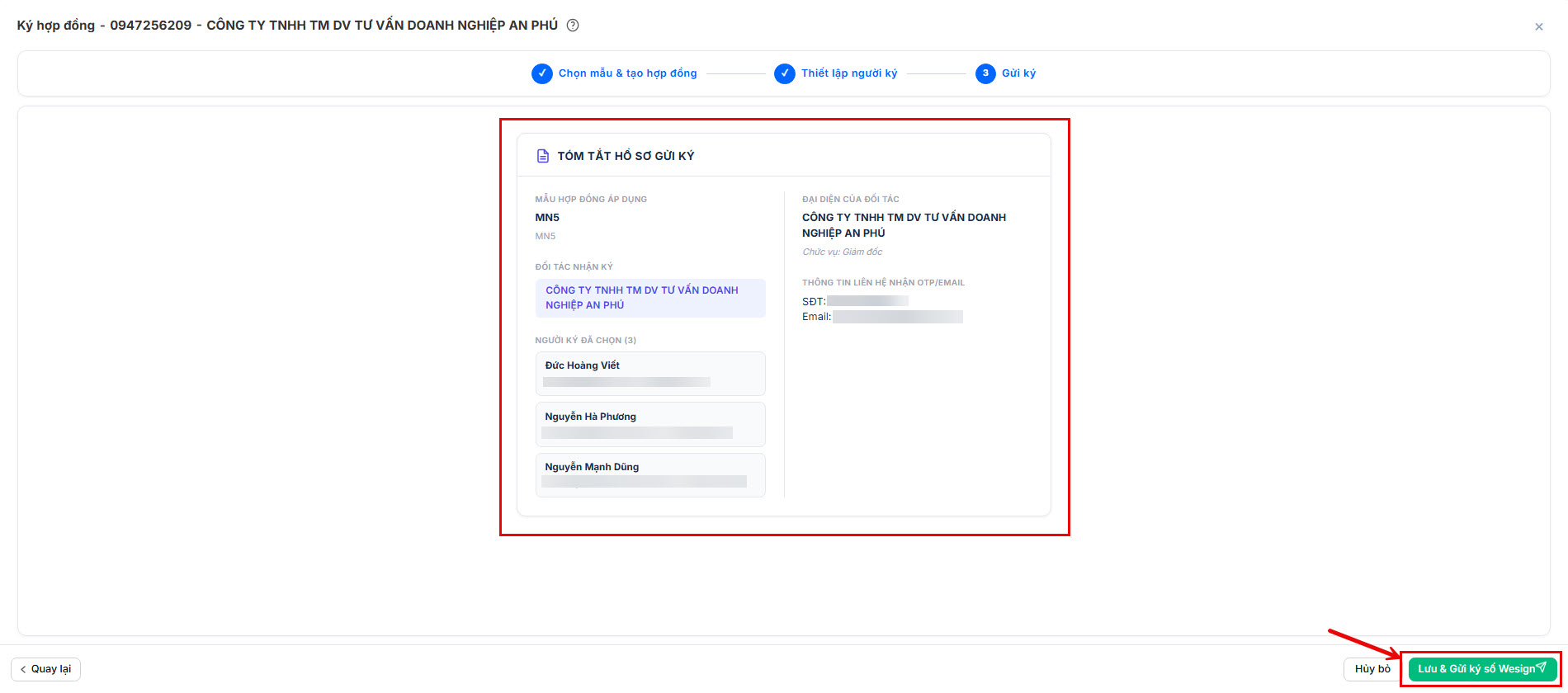Click Lưu & Gửi ký số Wesign button
Image resolution: width=1568 pixels, height=693 pixels.
(x=1482, y=669)
